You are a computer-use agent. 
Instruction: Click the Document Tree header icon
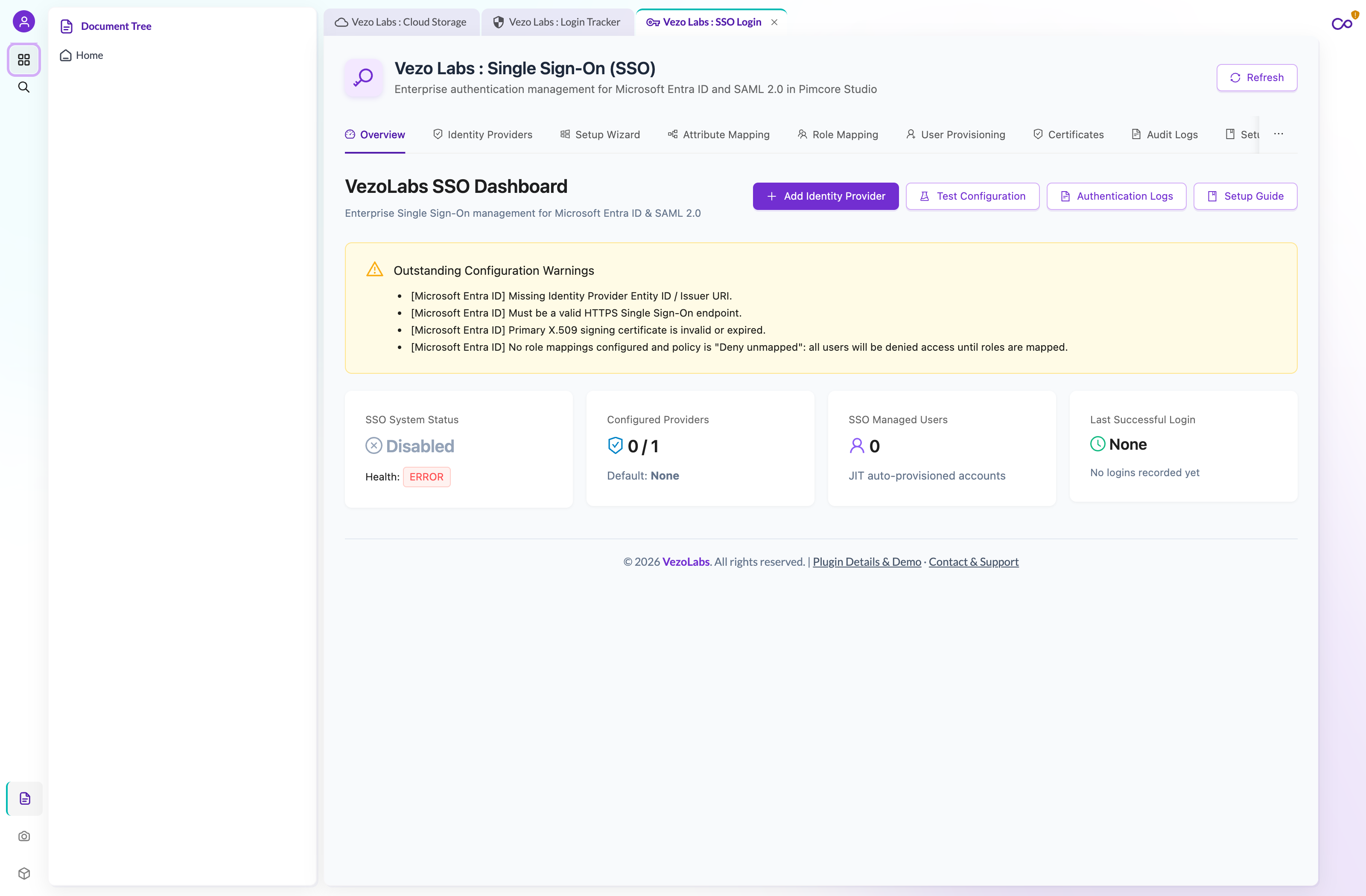[x=67, y=26]
